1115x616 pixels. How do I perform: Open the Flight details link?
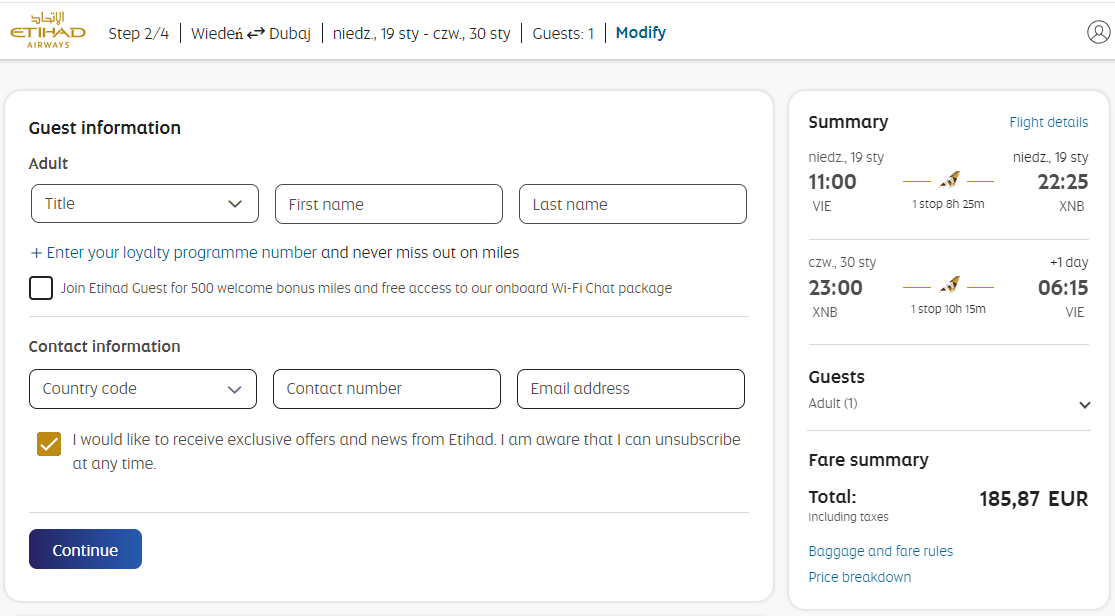click(1048, 122)
